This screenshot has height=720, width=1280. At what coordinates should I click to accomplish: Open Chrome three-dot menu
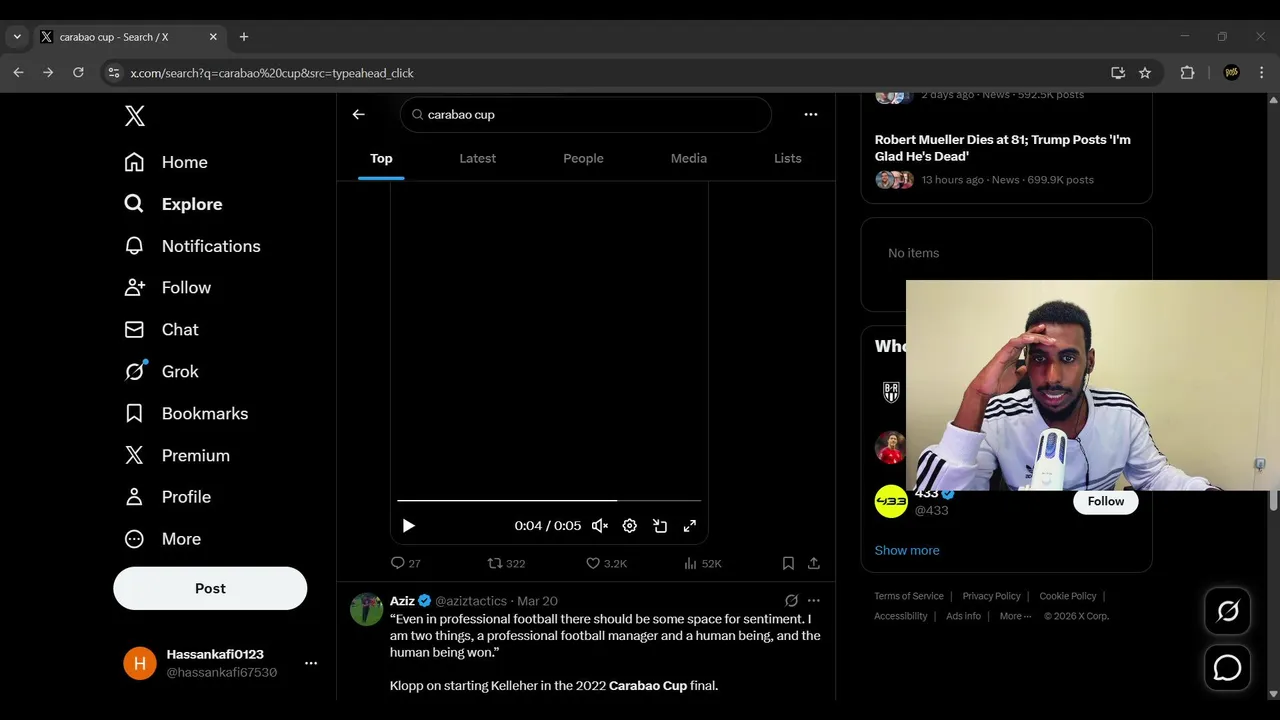tap(1261, 73)
